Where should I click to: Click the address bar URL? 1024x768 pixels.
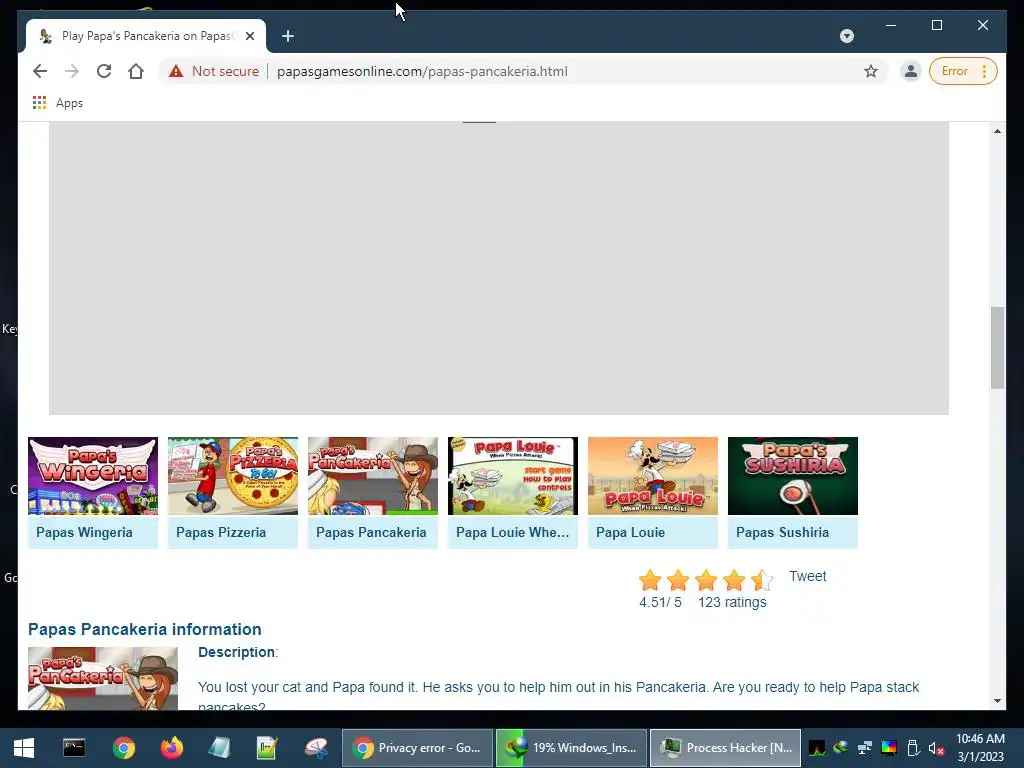[x=422, y=71]
